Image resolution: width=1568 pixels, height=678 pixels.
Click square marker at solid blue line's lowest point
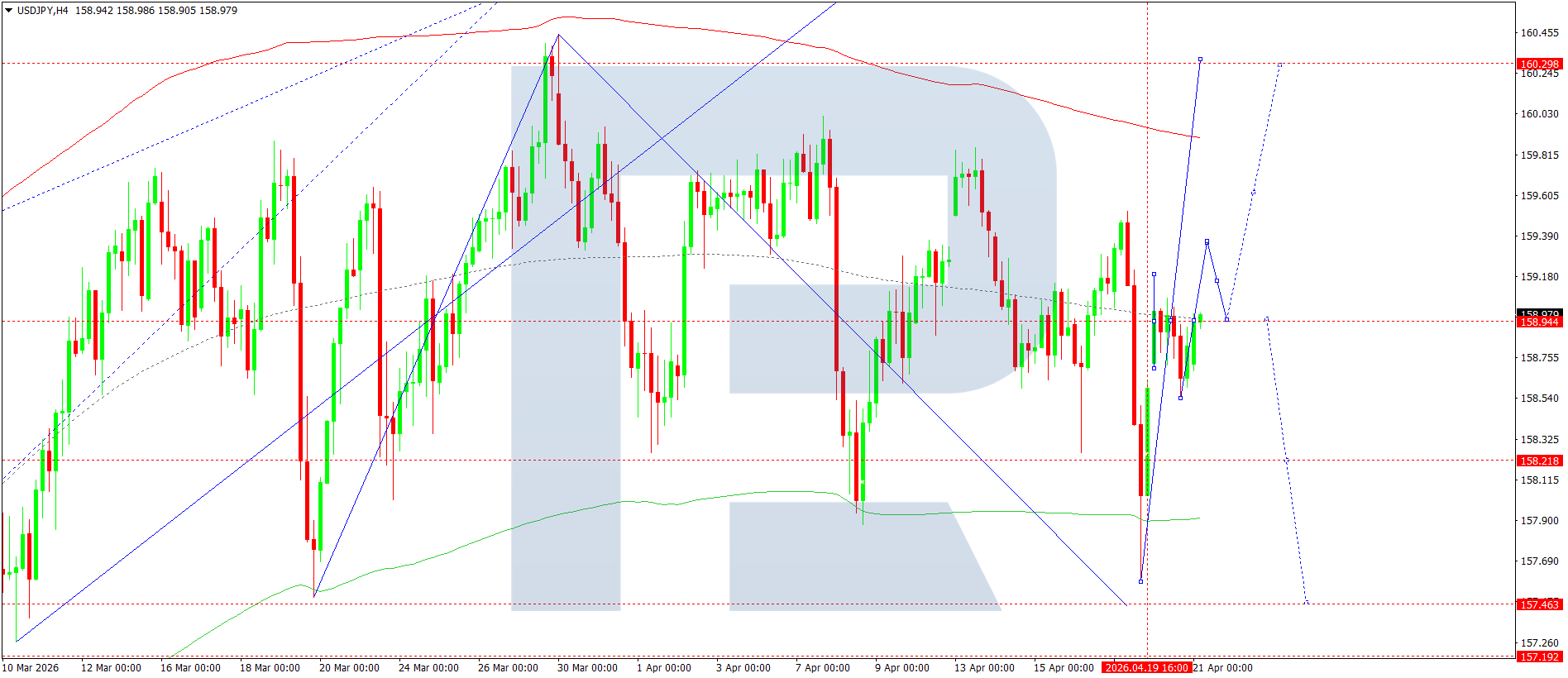[1140, 581]
